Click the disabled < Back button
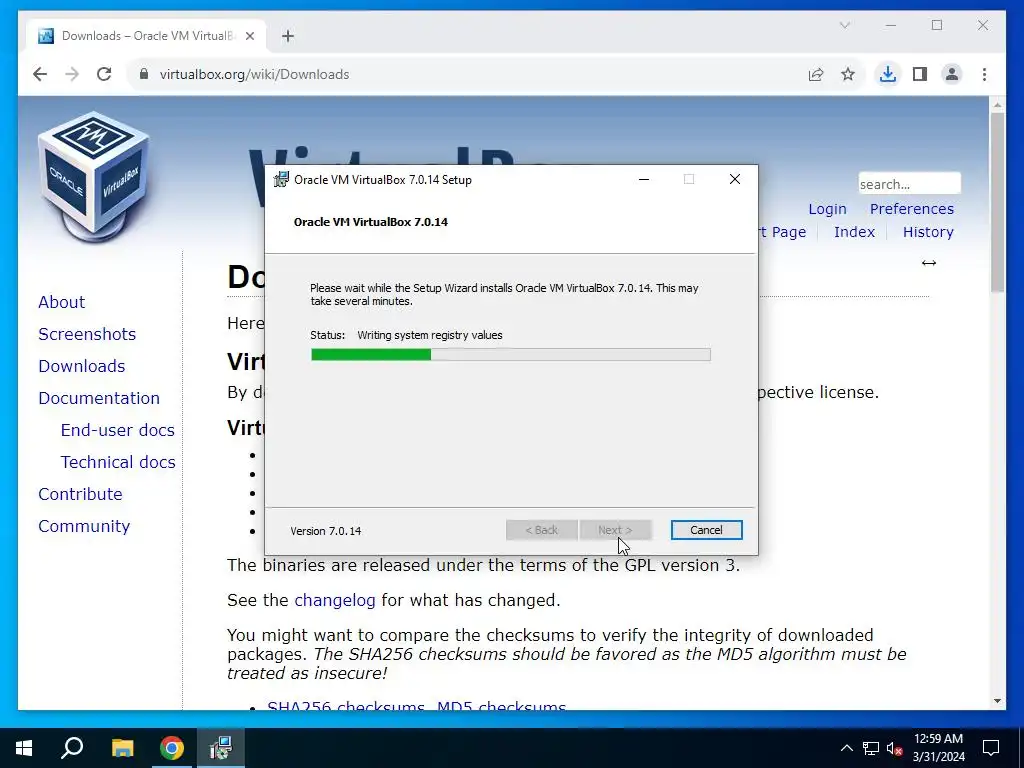This screenshot has width=1024, height=768. pyautogui.click(x=541, y=530)
